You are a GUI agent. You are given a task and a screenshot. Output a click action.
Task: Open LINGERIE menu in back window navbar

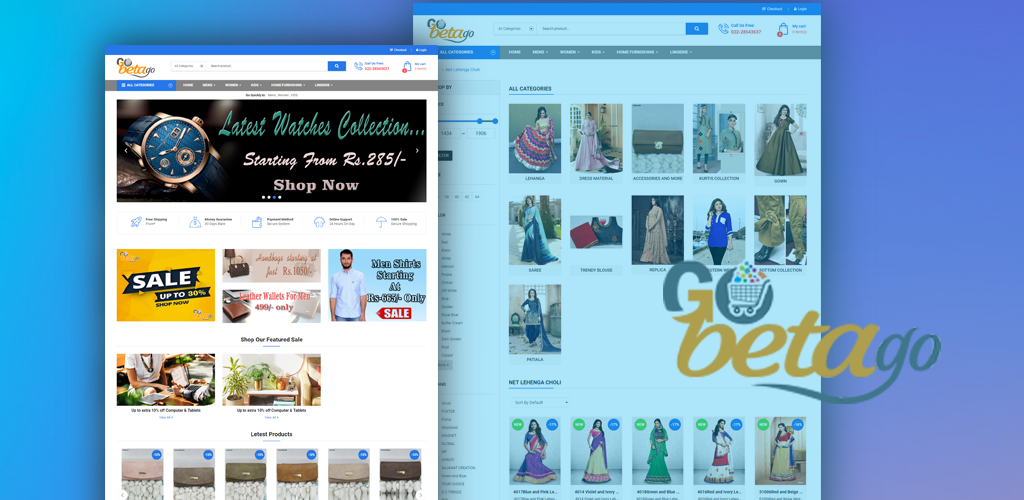680,52
